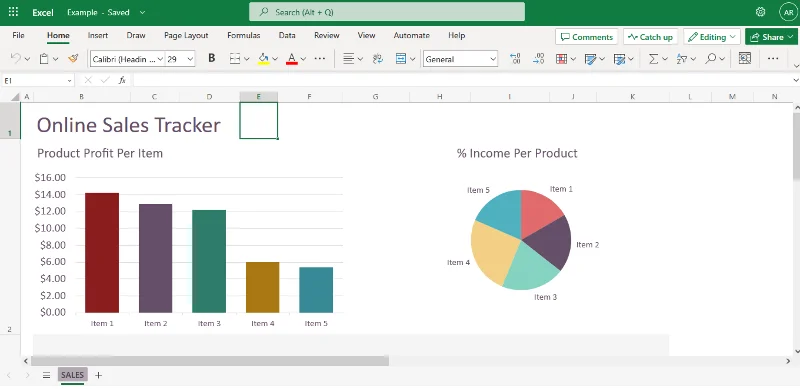Switch to the Formulas tab
Image resolution: width=800 pixels, height=389 pixels.
pyautogui.click(x=244, y=35)
